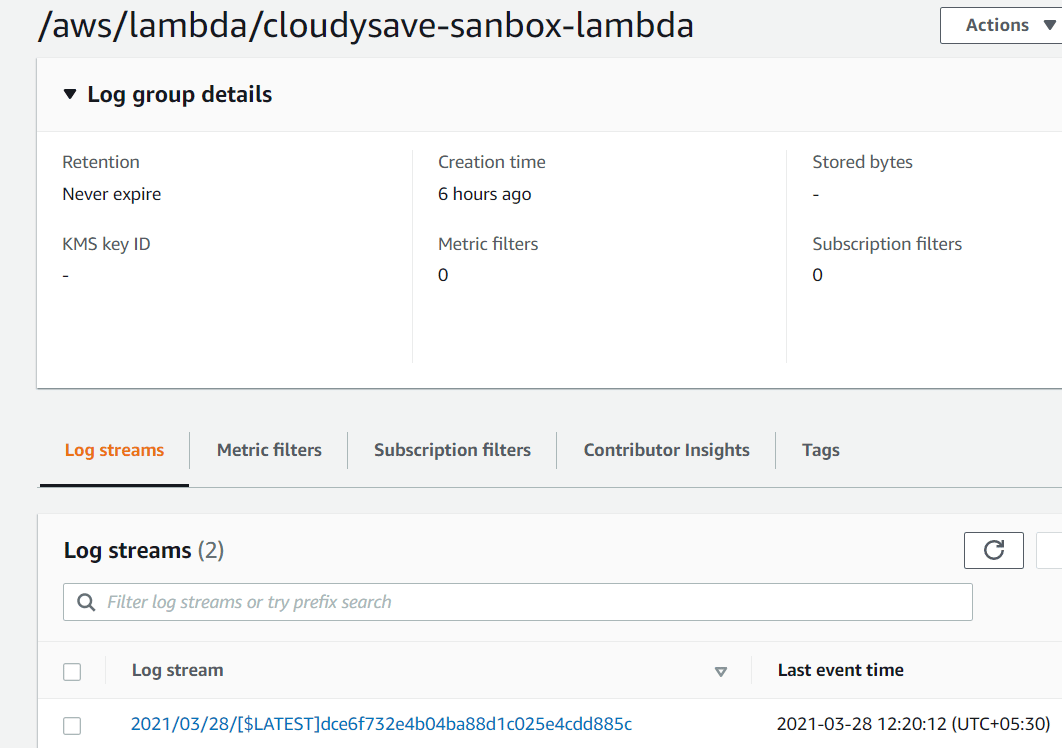The image size is (1062, 748).
Task: Show the Tags tab
Action: point(821,450)
